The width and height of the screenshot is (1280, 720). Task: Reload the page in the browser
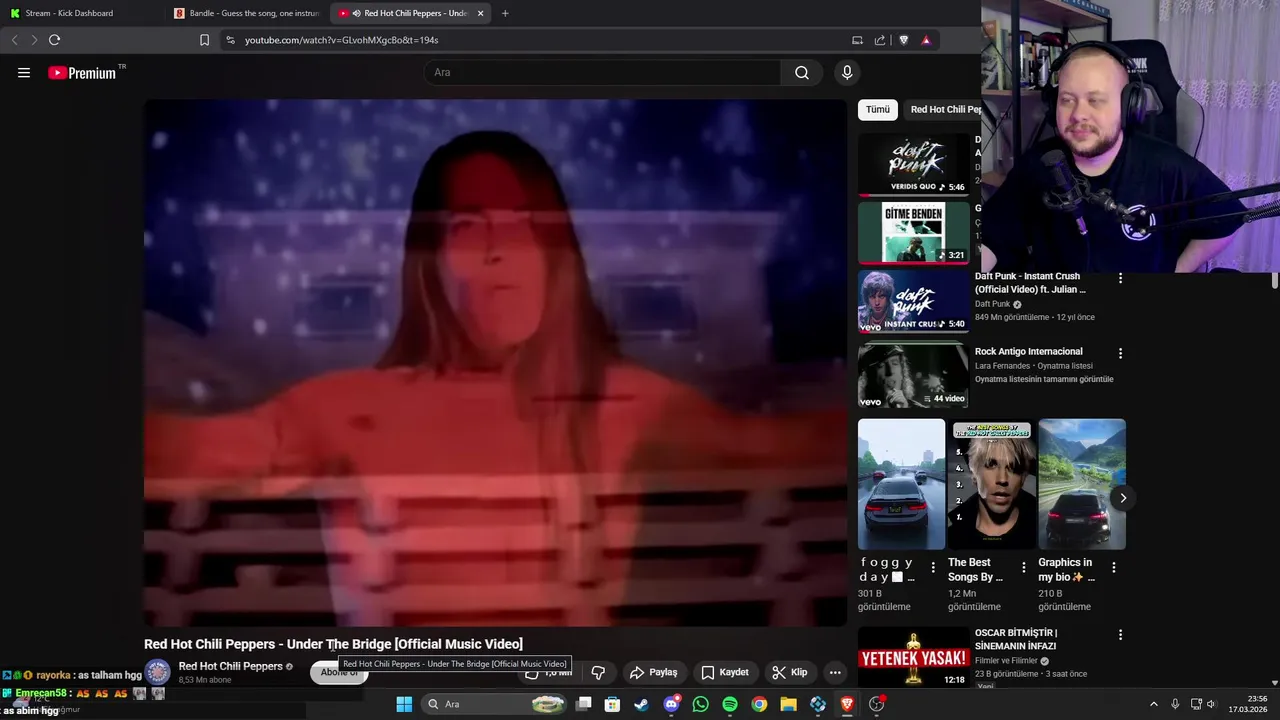coord(54,40)
